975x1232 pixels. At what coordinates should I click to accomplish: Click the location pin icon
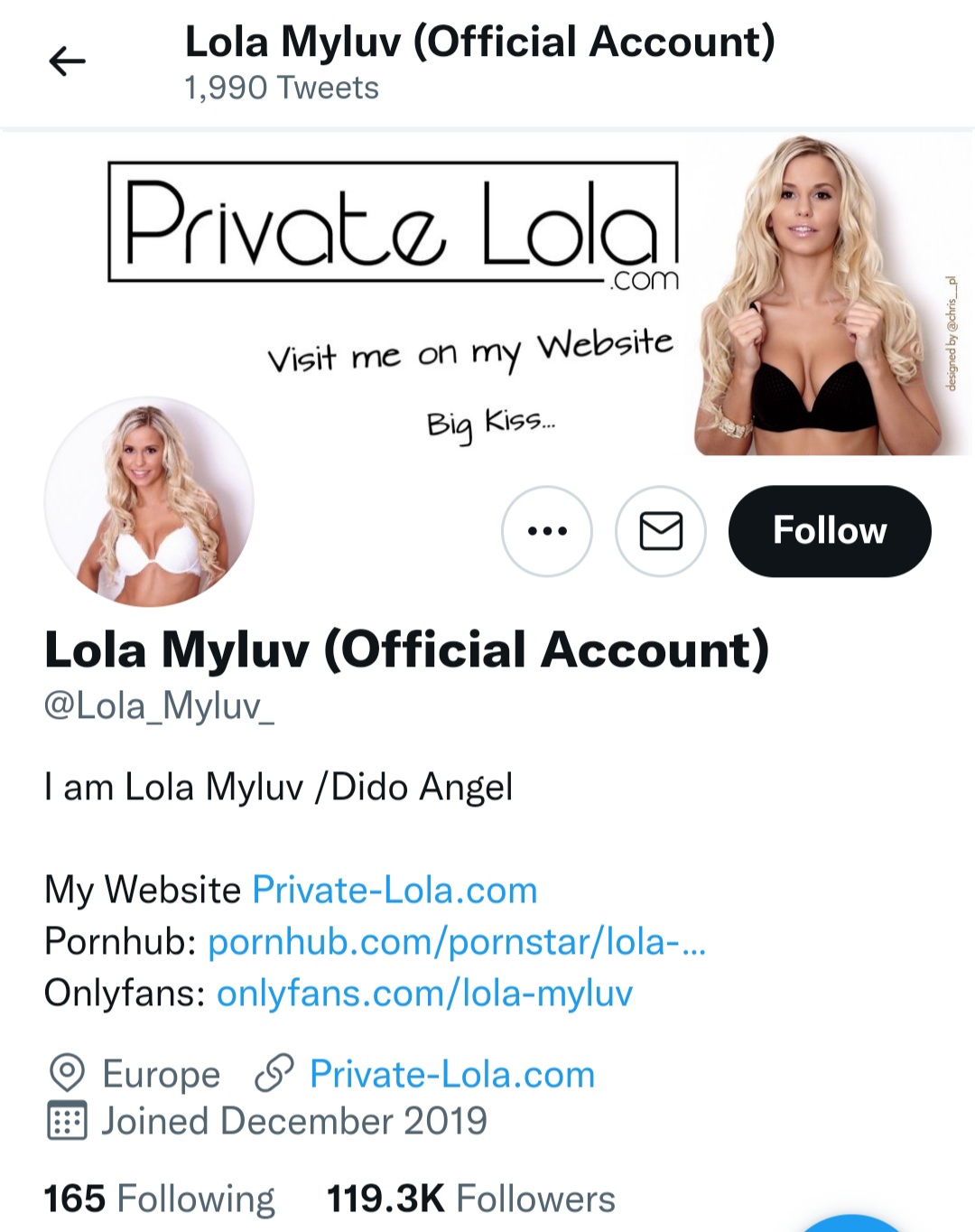click(67, 1073)
